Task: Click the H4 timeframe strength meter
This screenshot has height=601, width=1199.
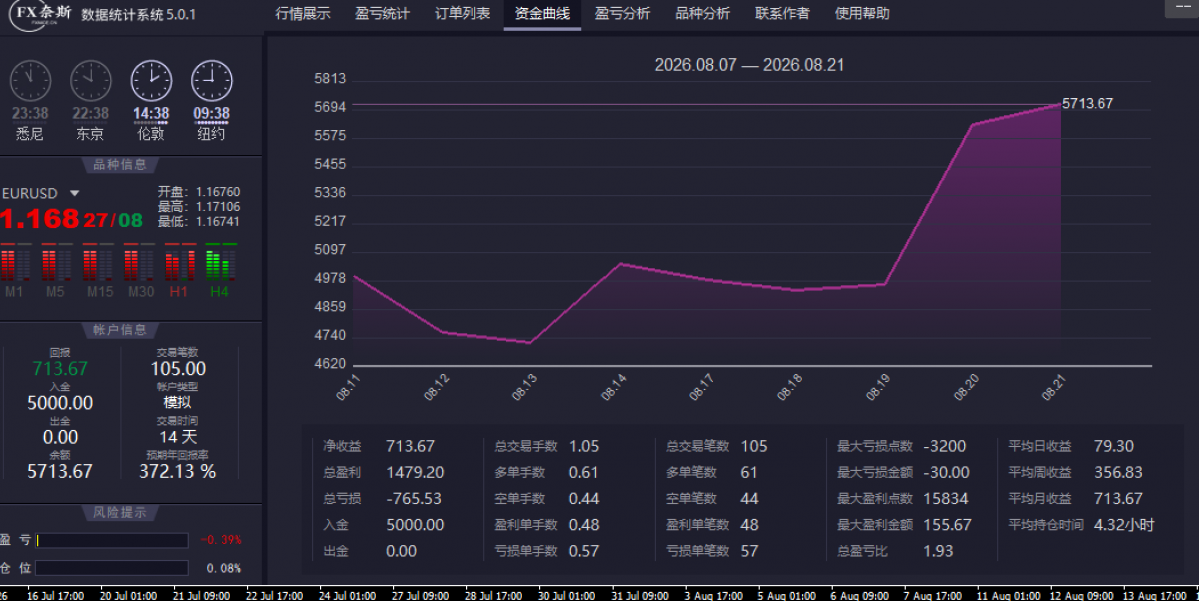Action: pyautogui.click(x=220, y=263)
